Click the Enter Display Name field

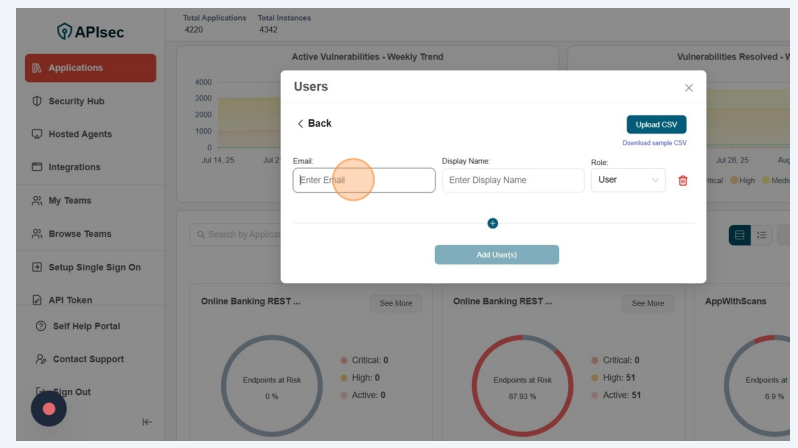tap(513, 180)
